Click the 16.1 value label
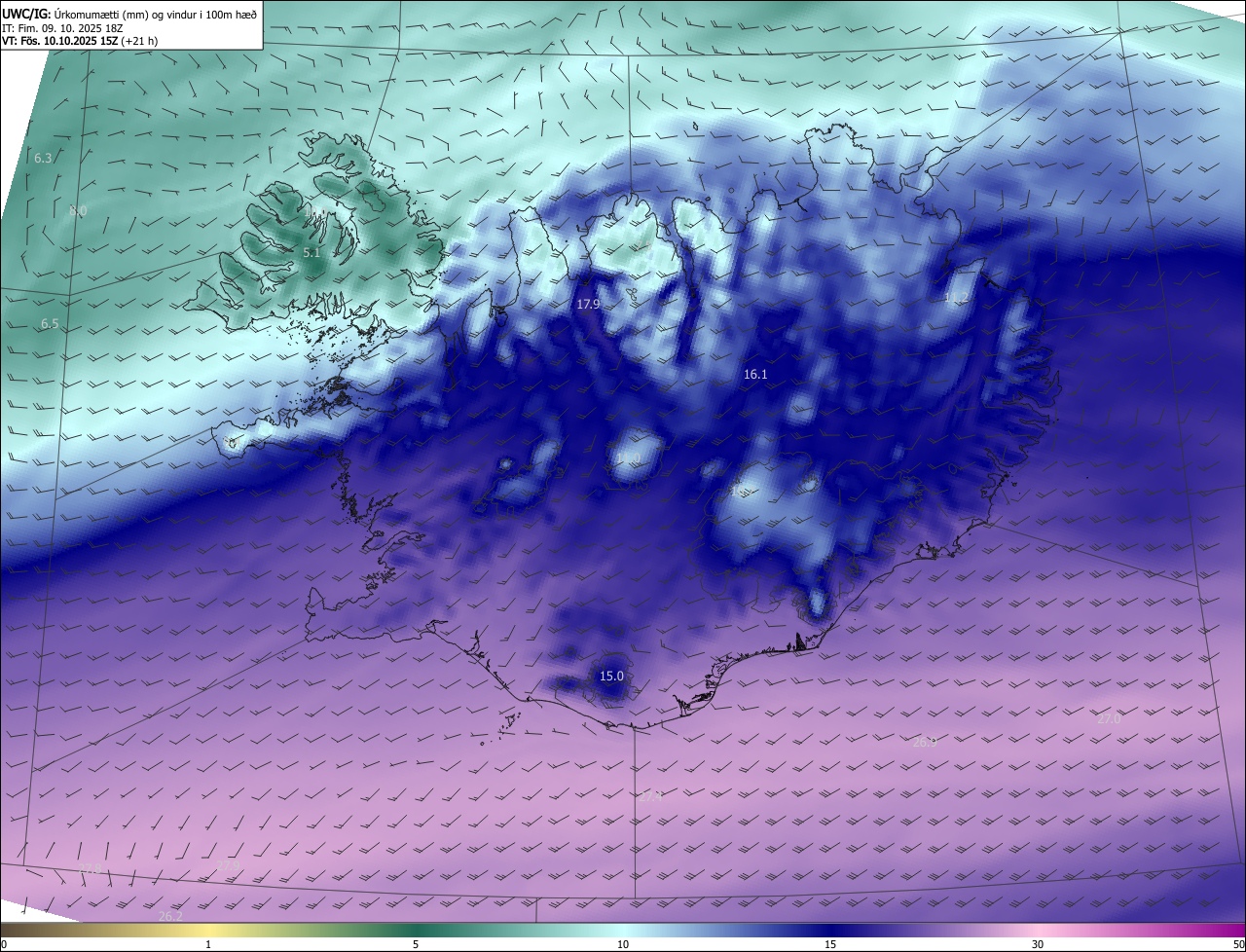The image size is (1246, 952). (755, 374)
